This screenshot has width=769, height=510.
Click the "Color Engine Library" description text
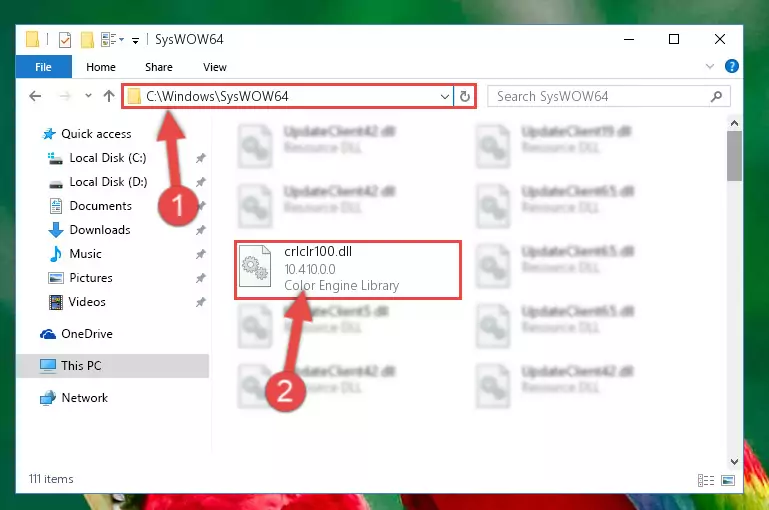click(x=341, y=285)
